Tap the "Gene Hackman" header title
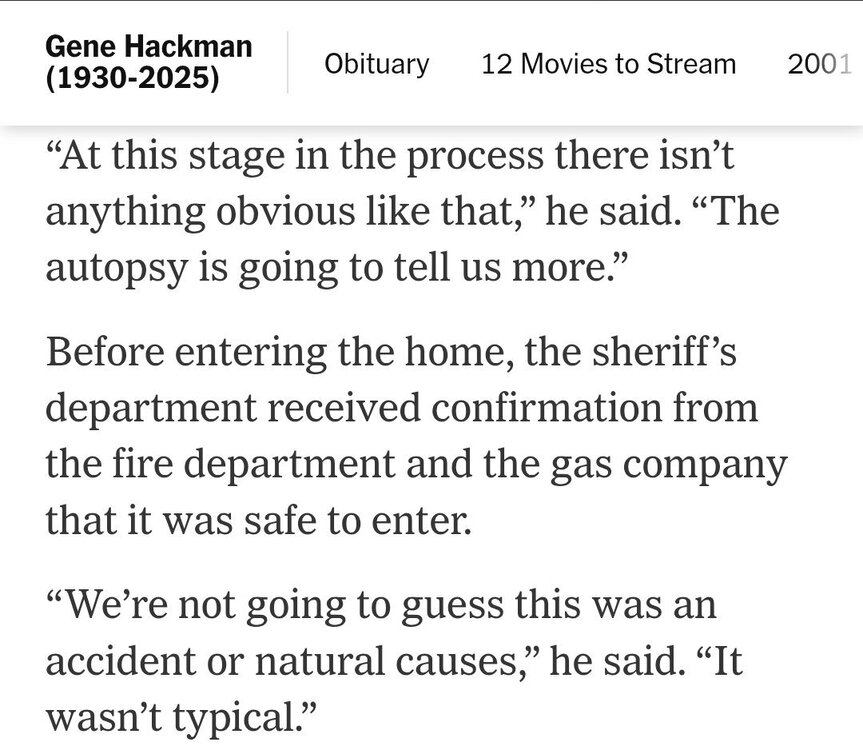863x750 pixels. 148,47
